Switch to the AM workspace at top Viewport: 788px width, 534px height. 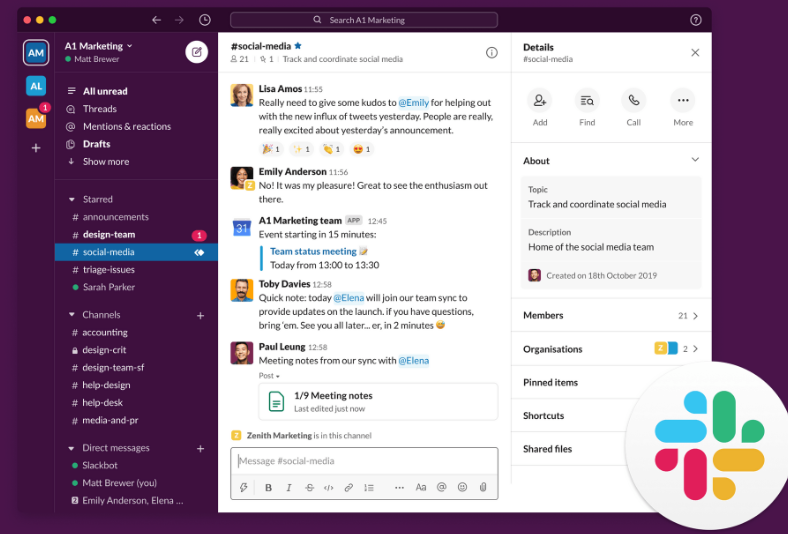(36, 53)
